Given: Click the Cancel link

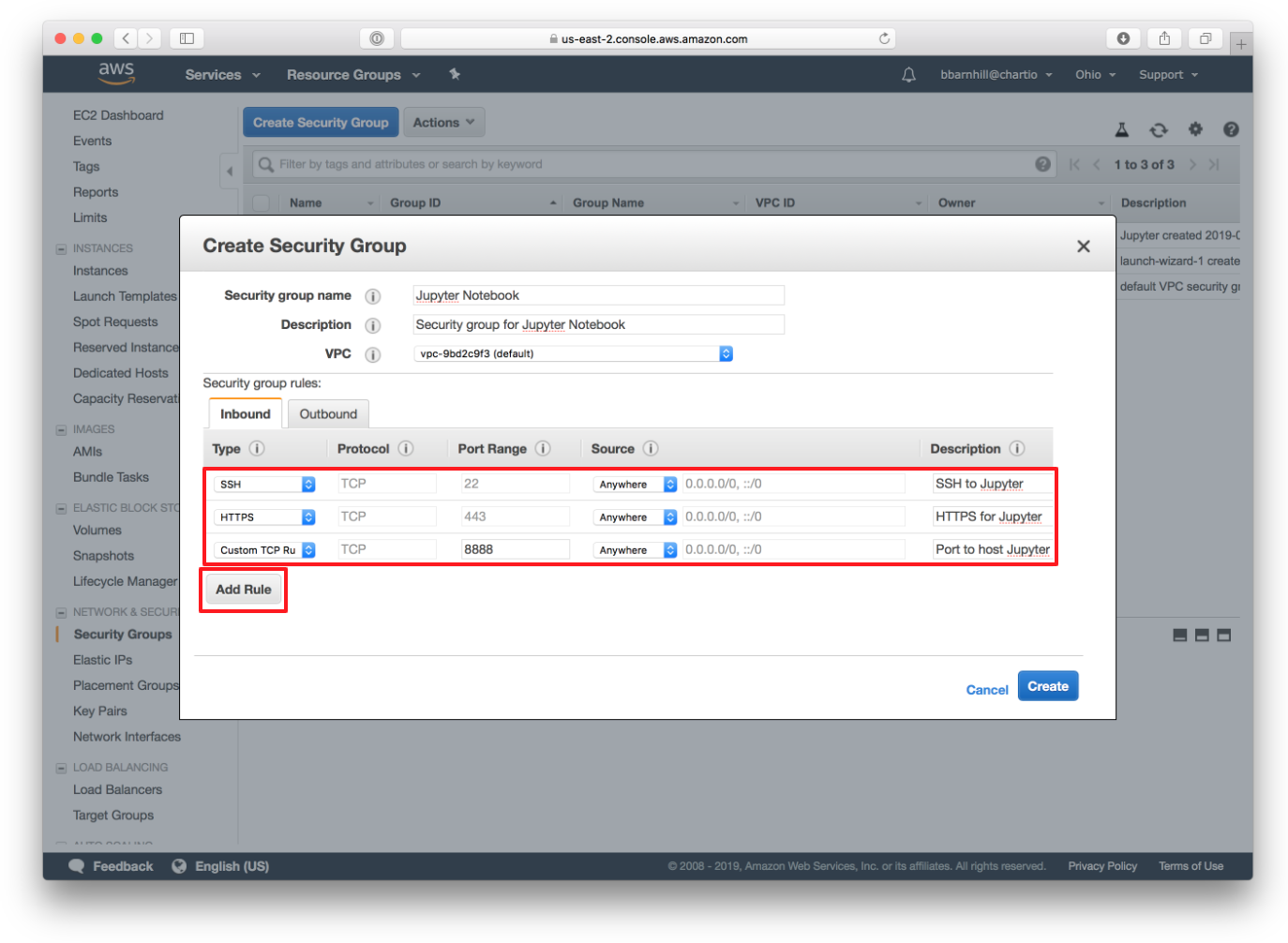Looking at the screenshot, I should click(987, 690).
